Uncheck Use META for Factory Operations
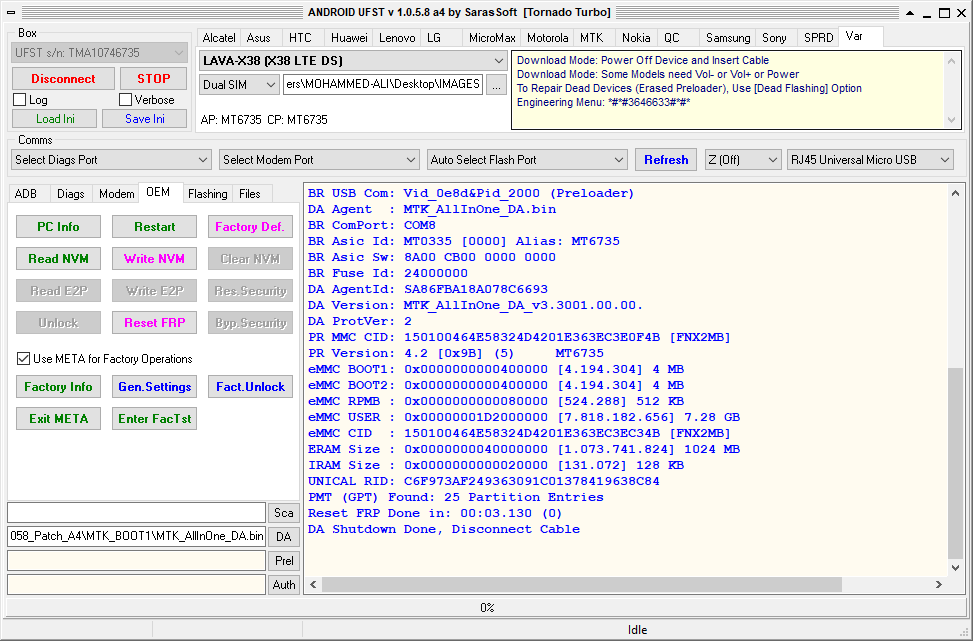Viewport: 973px width, 641px height. click(23, 359)
